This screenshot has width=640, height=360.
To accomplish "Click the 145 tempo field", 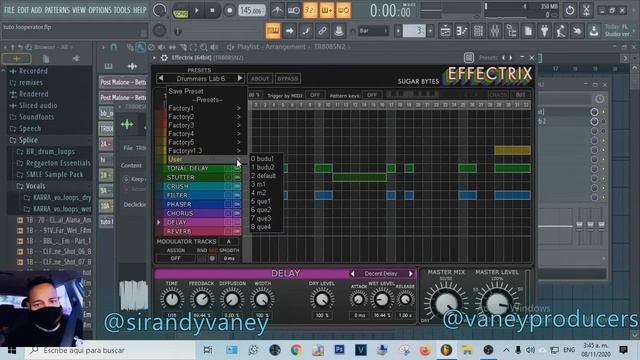I will pos(251,11).
